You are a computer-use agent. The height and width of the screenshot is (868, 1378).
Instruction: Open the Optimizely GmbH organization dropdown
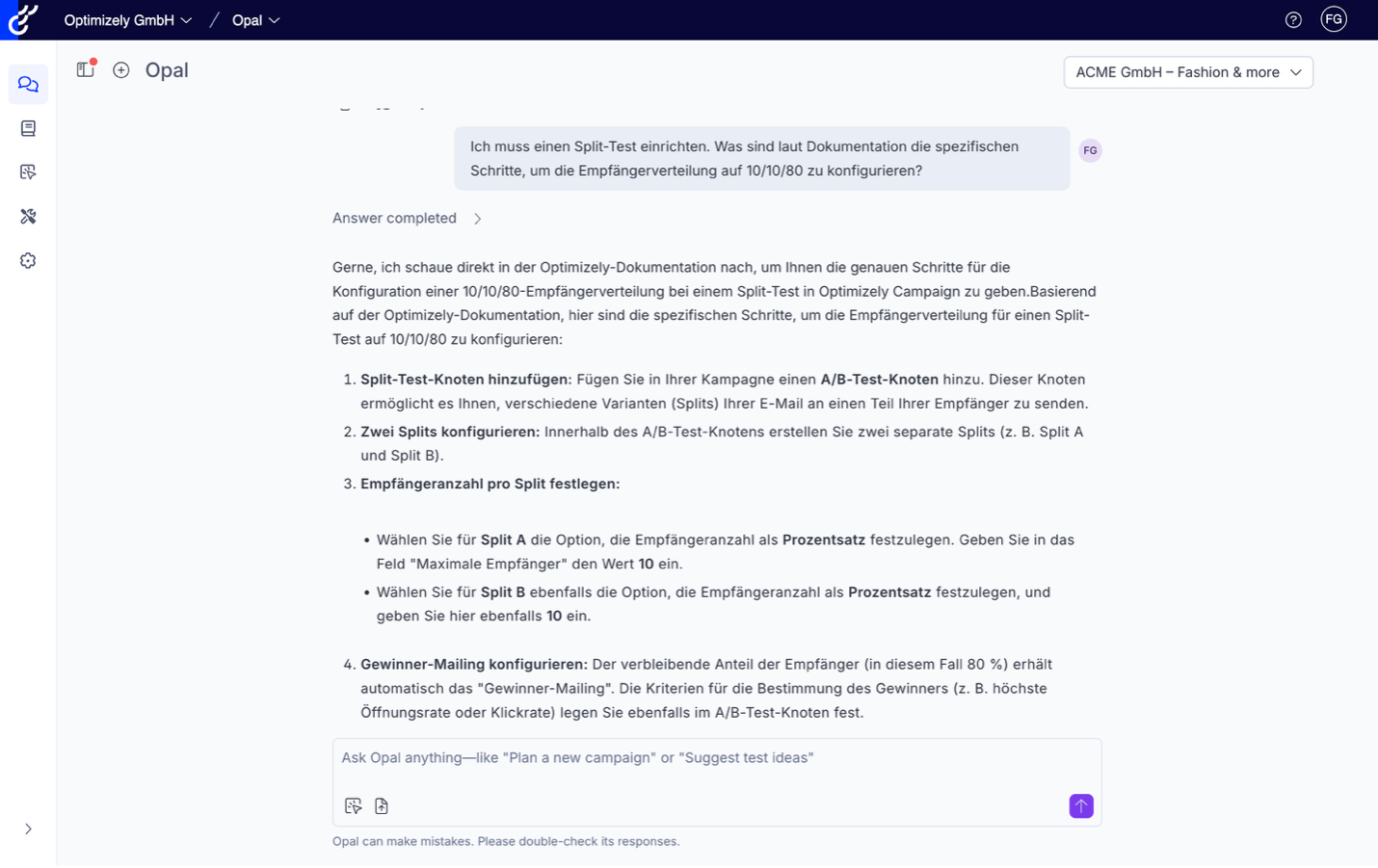coord(128,20)
